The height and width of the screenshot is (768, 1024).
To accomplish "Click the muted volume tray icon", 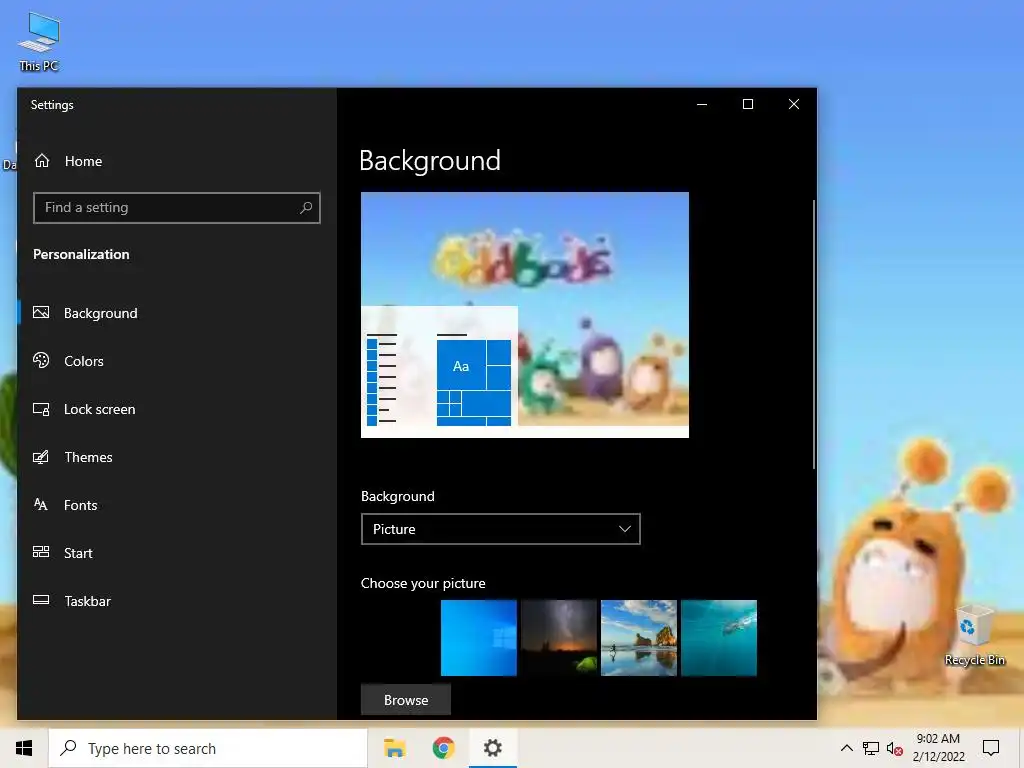I will [895, 748].
